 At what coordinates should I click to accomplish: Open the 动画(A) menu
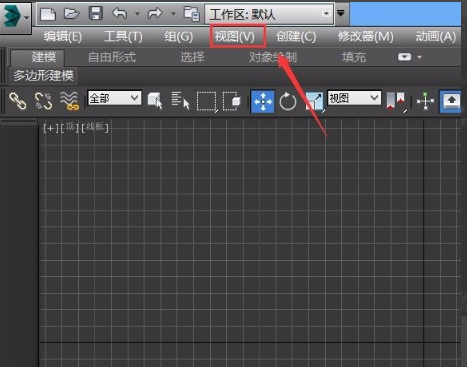[435, 36]
